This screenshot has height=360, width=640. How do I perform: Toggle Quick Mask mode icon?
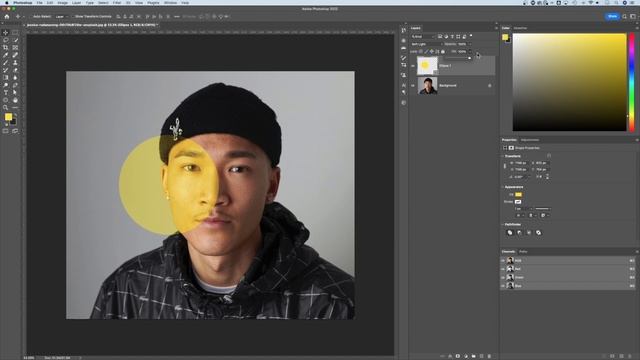coord(6,131)
